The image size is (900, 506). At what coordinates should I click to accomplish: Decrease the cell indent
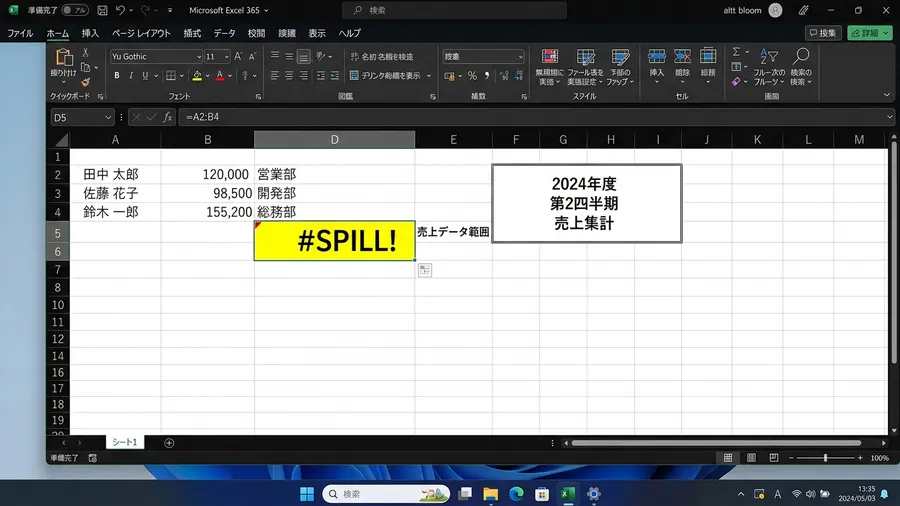point(321,76)
